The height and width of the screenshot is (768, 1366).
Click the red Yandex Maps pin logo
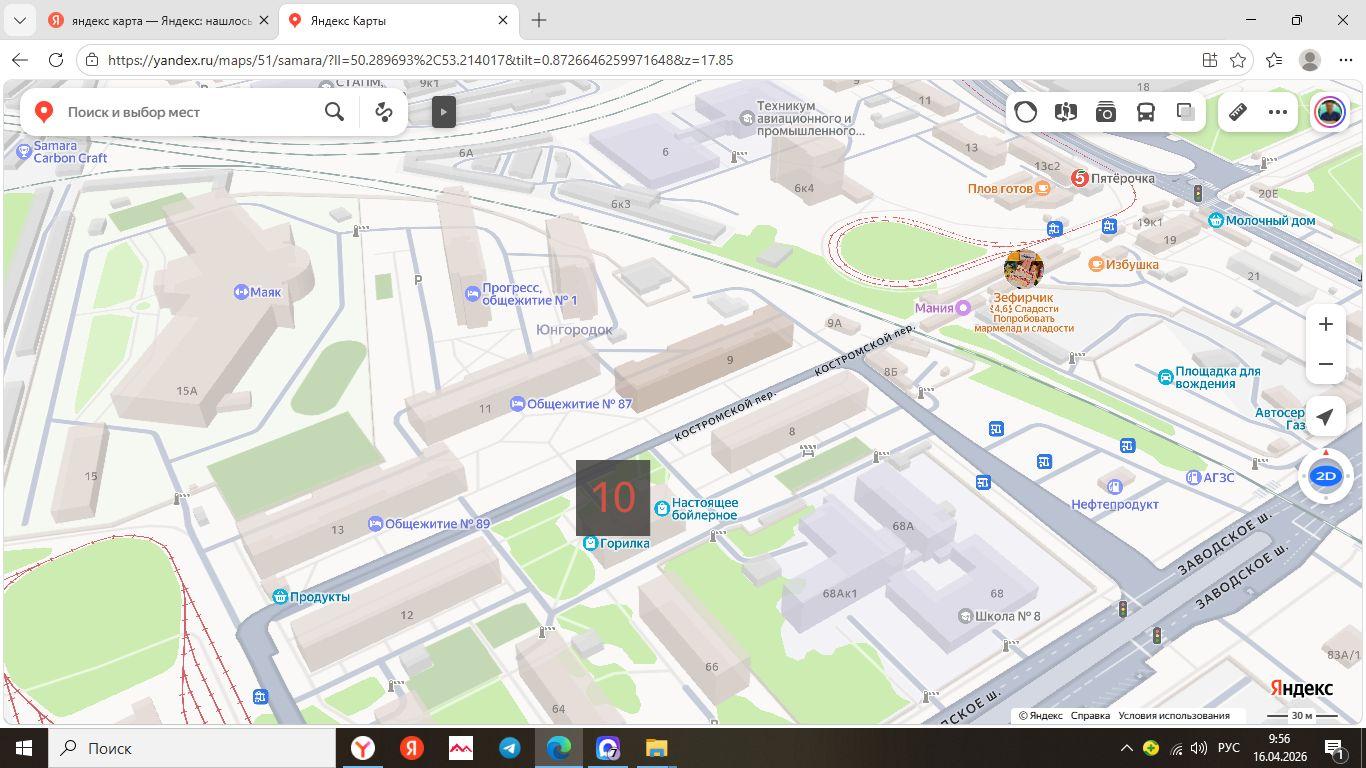point(44,112)
